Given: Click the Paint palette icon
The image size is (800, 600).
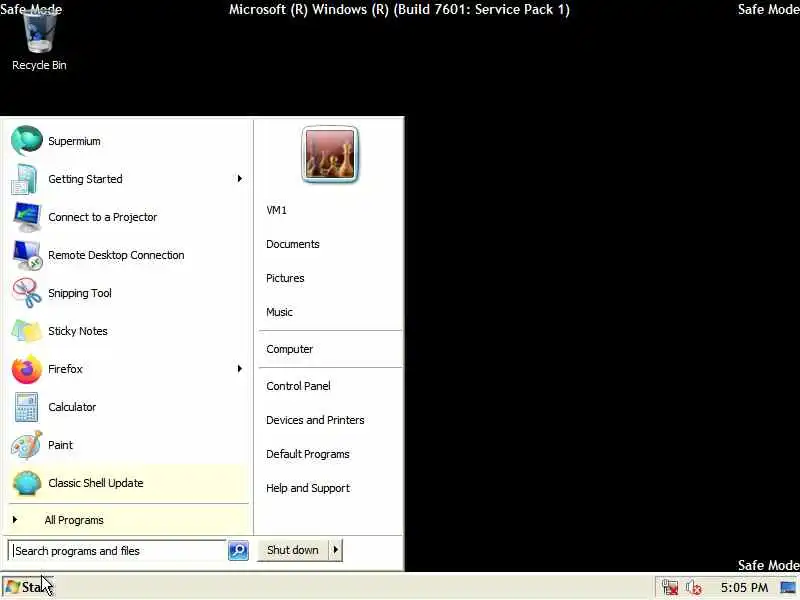Looking at the screenshot, I should point(27,445).
